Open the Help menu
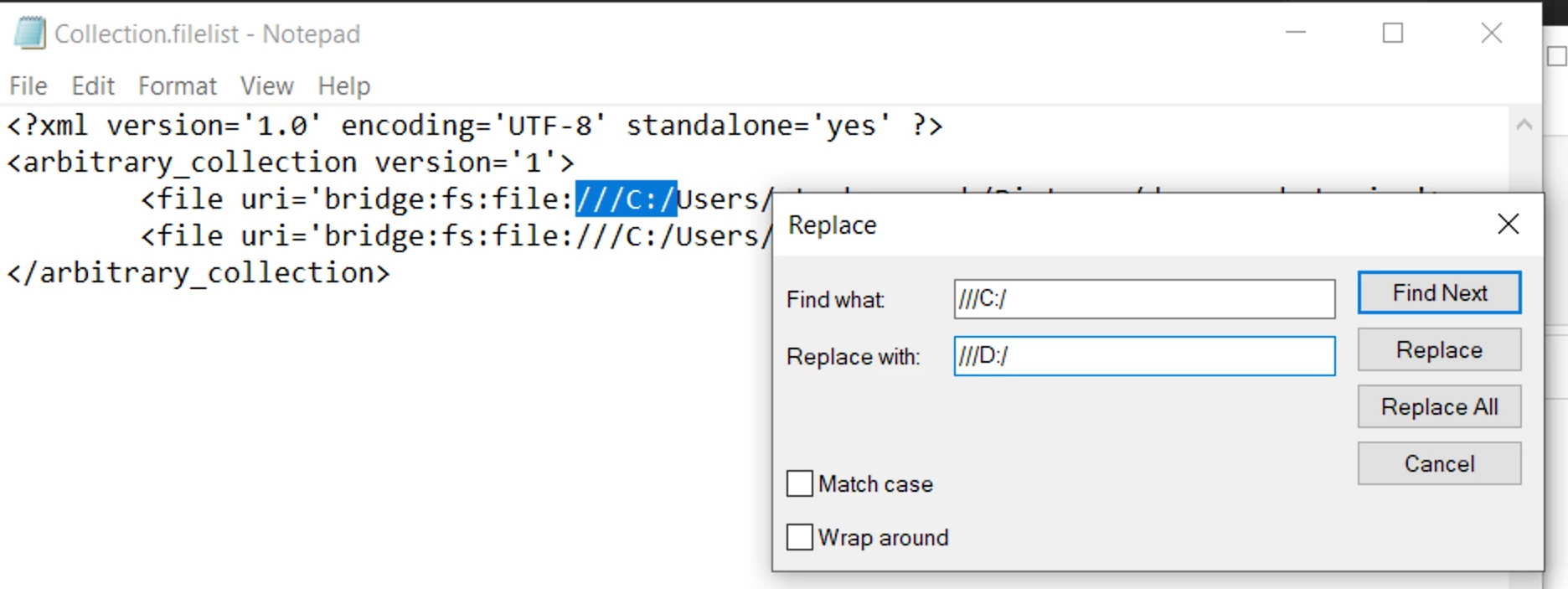This screenshot has width=1568, height=589. tap(343, 85)
